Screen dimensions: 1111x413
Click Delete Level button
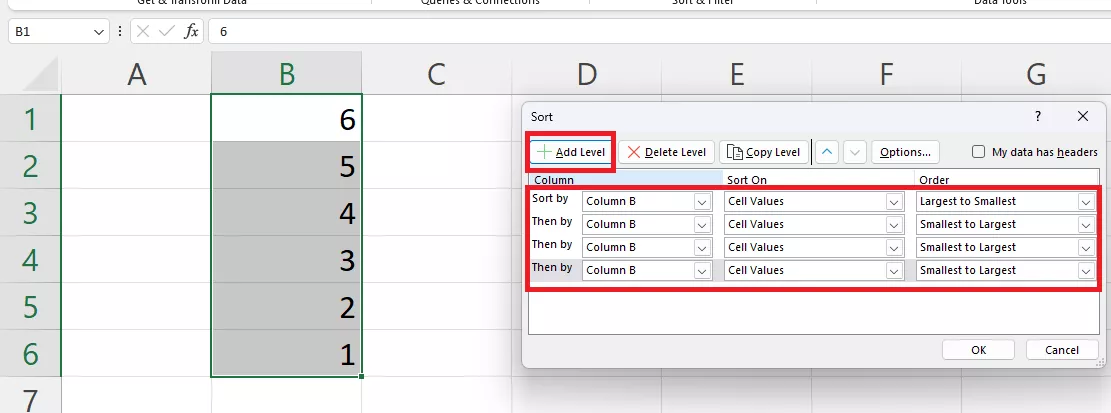[666, 152]
